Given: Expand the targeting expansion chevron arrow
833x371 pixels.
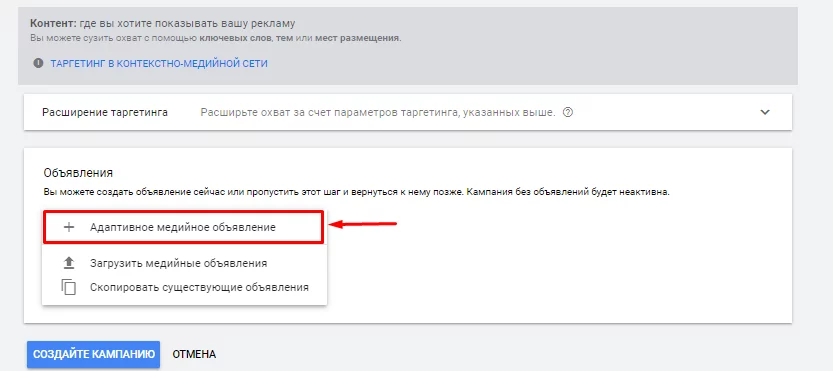Looking at the screenshot, I should pyautogui.click(x=765, y=112).
